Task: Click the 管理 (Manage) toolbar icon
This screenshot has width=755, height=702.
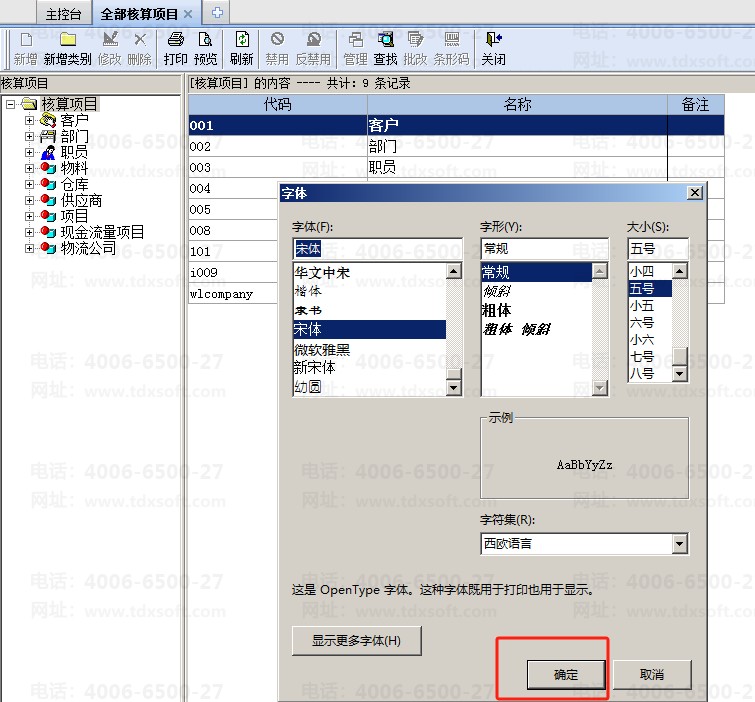Action: pyautogui.click(x=356, y=40)
